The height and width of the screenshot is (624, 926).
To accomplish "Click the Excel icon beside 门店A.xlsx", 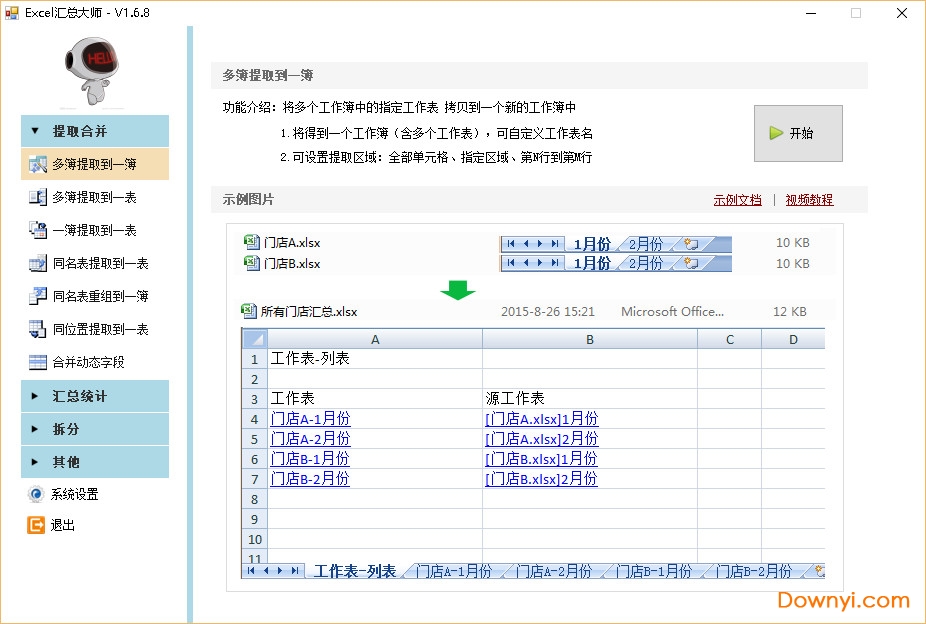I will [x=251, y=243].
